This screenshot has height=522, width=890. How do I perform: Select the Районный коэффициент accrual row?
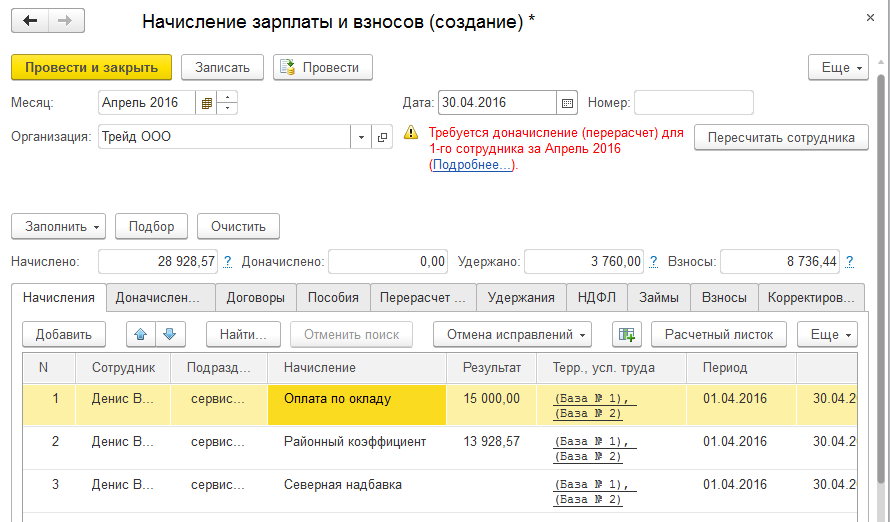[x=354, y=441]
